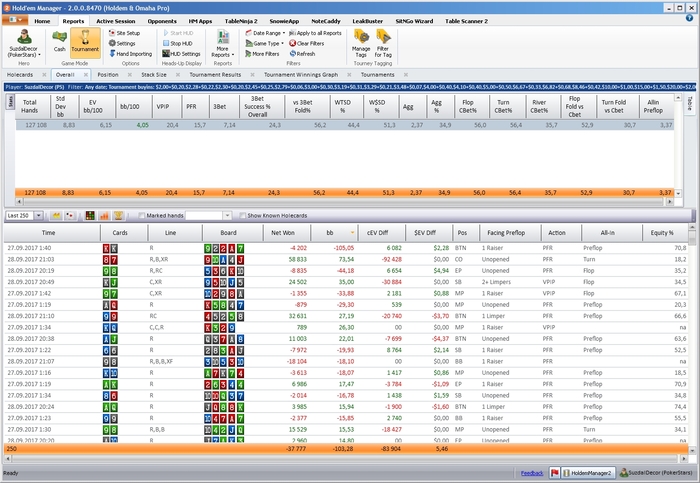Open More Filters
Image resolution: width=700 pixels, height=483 pixels.
(262, 54)
